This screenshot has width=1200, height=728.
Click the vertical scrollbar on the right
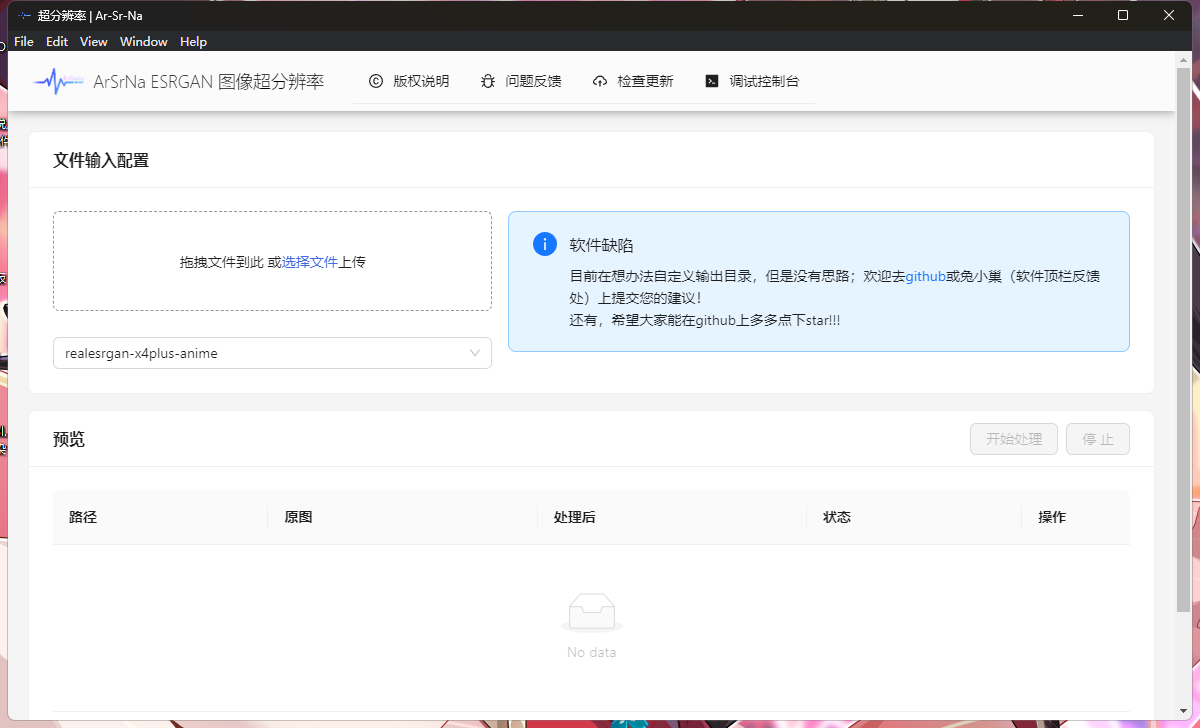(x=1183, y=340)
